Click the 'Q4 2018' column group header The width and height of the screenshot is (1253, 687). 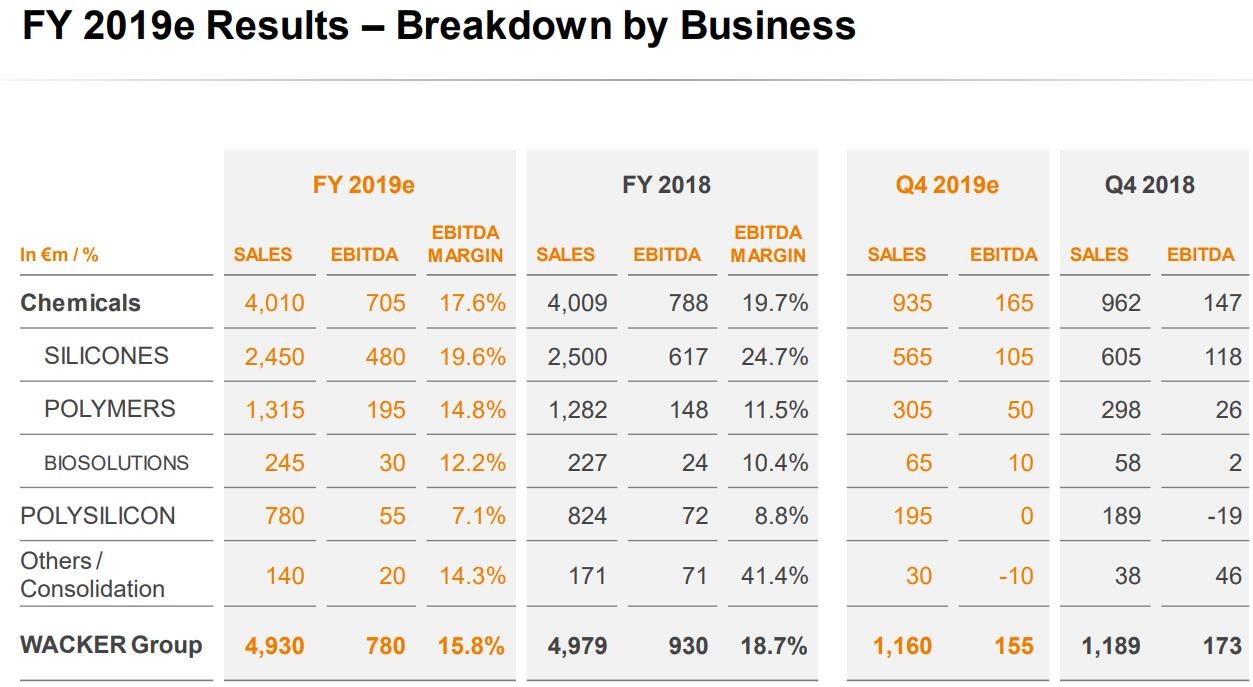point(1150,185)
